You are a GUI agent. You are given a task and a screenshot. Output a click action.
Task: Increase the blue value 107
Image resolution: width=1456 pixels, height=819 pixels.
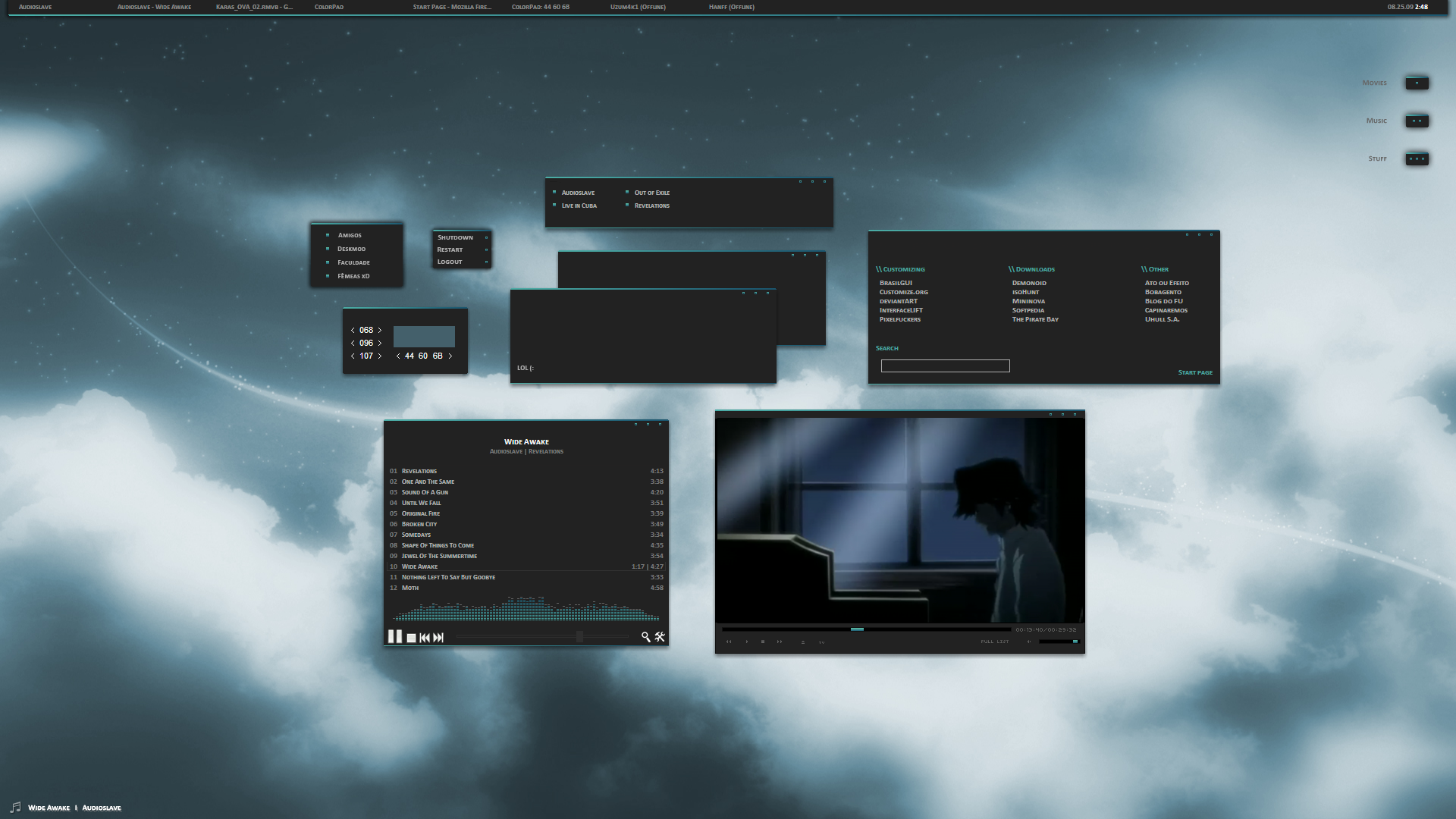(x=380, y=356)
